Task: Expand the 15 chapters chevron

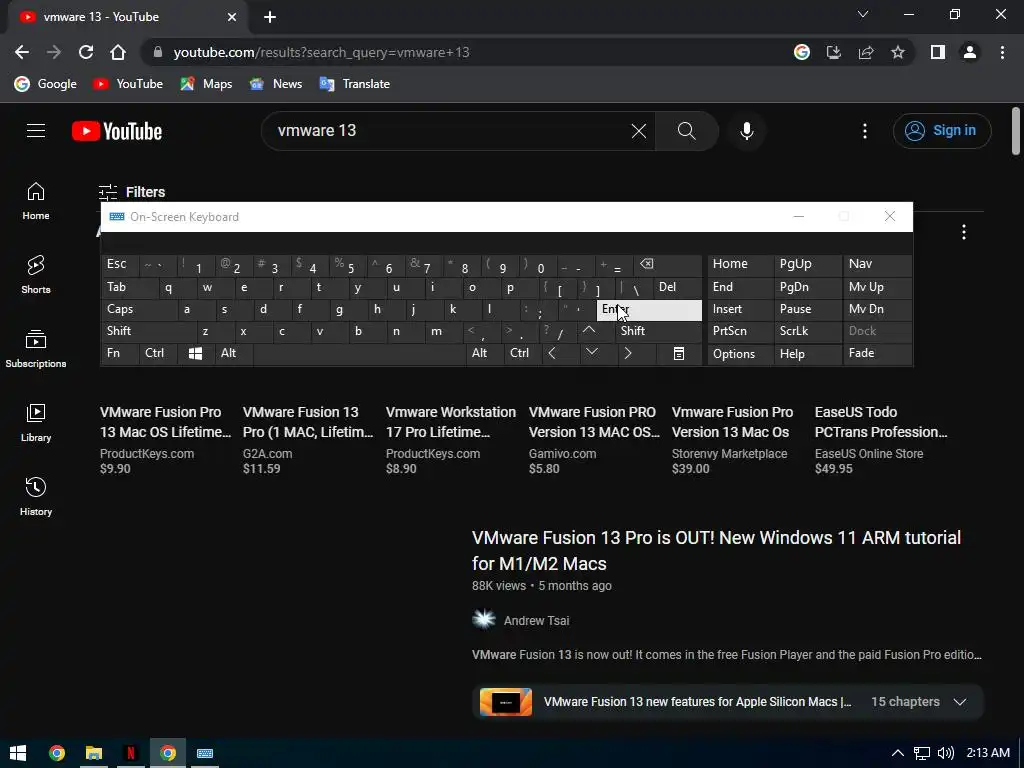Action: point(959,702)
